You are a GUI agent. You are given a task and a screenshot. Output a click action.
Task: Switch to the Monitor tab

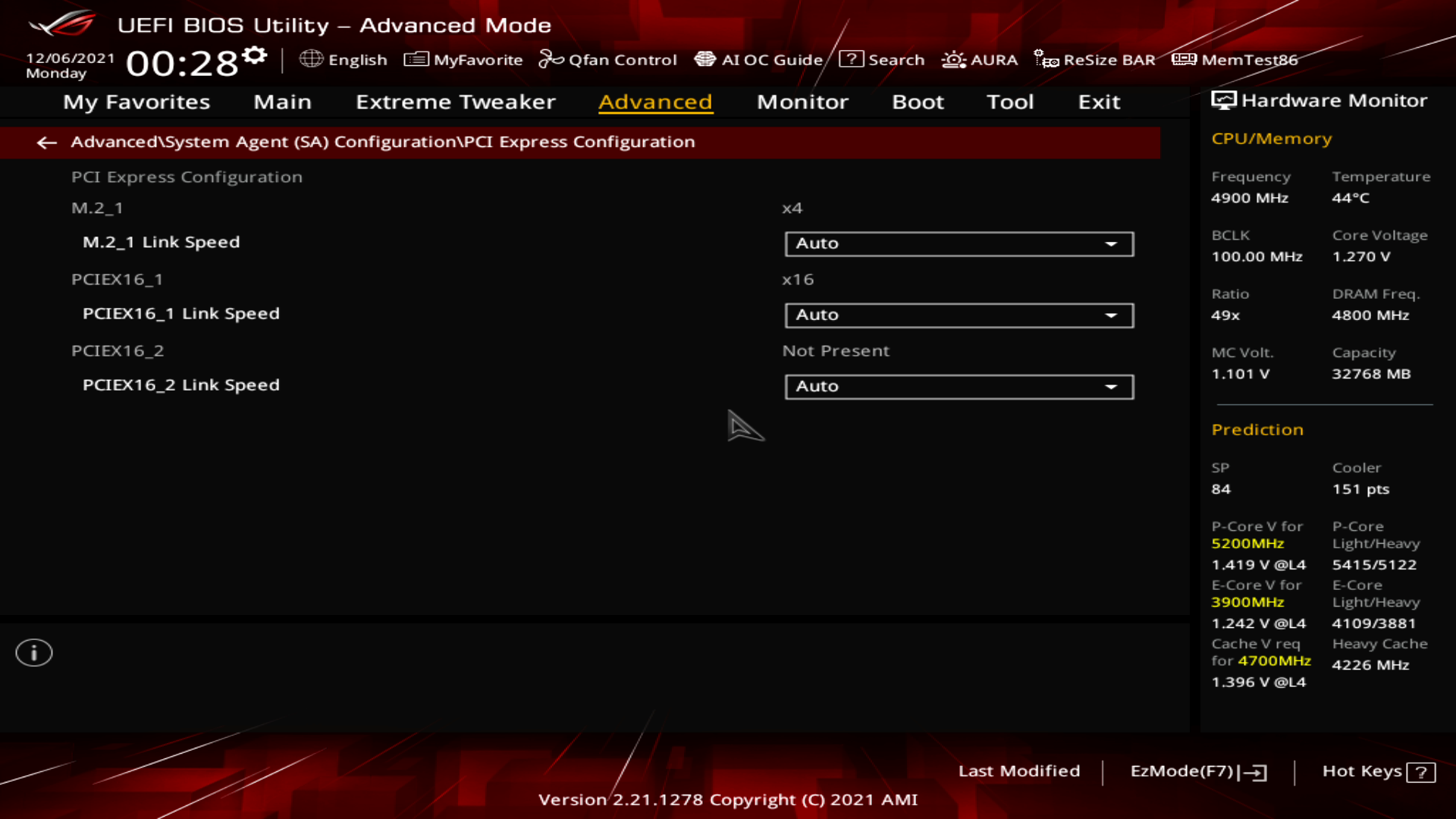point(802,102)
